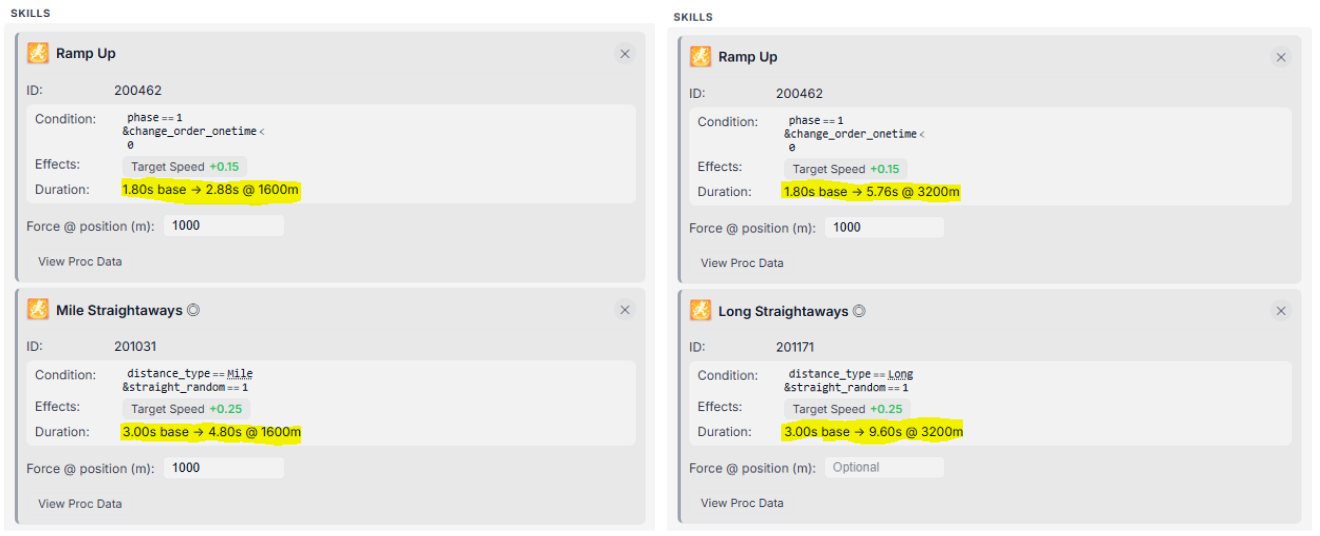
Task: Remove the Mile Straightaways skill with X
Action: coord(625,310)
